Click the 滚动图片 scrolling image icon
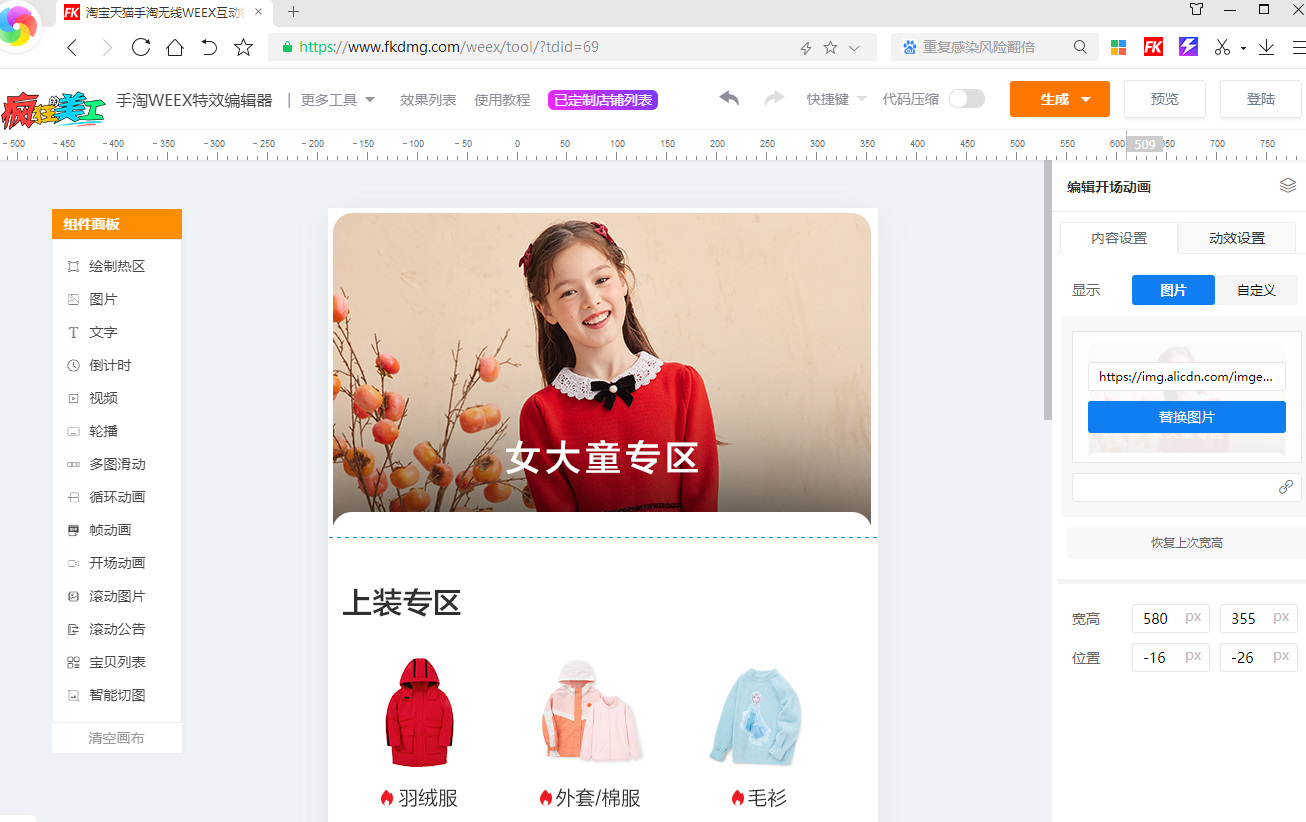 click(73, 596)
